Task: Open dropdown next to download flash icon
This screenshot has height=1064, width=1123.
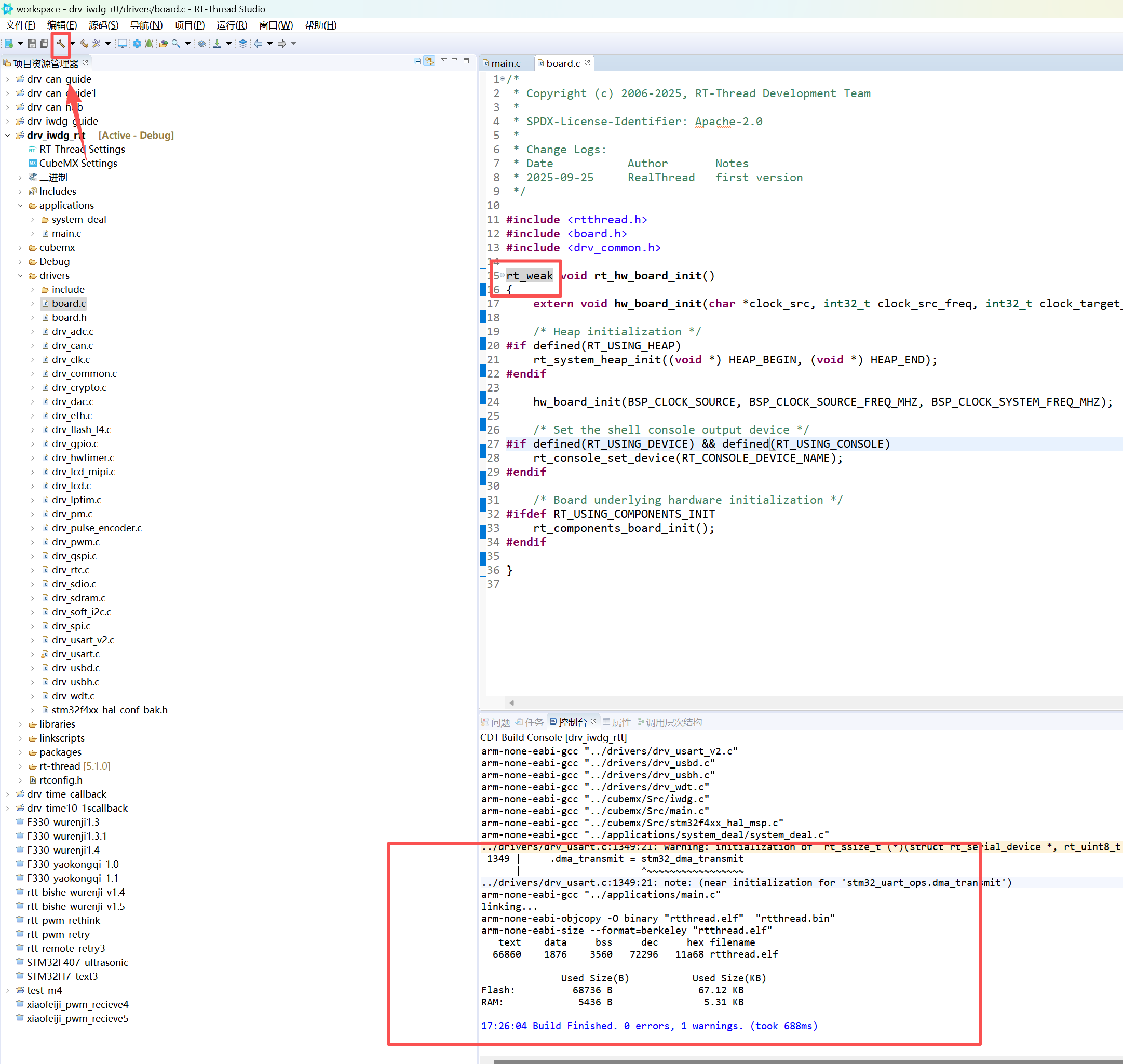Action: (228, 44)
